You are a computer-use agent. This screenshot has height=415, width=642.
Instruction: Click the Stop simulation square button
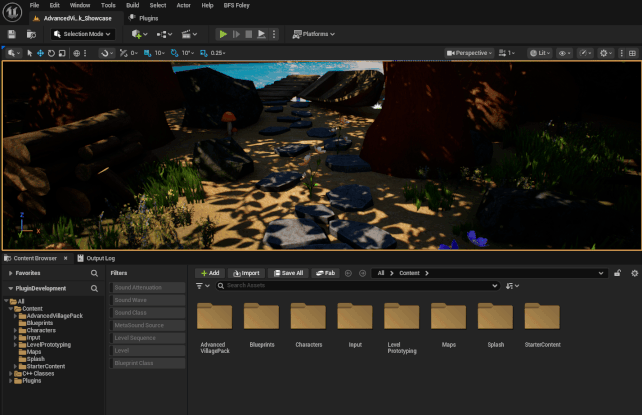click(249, 34)
